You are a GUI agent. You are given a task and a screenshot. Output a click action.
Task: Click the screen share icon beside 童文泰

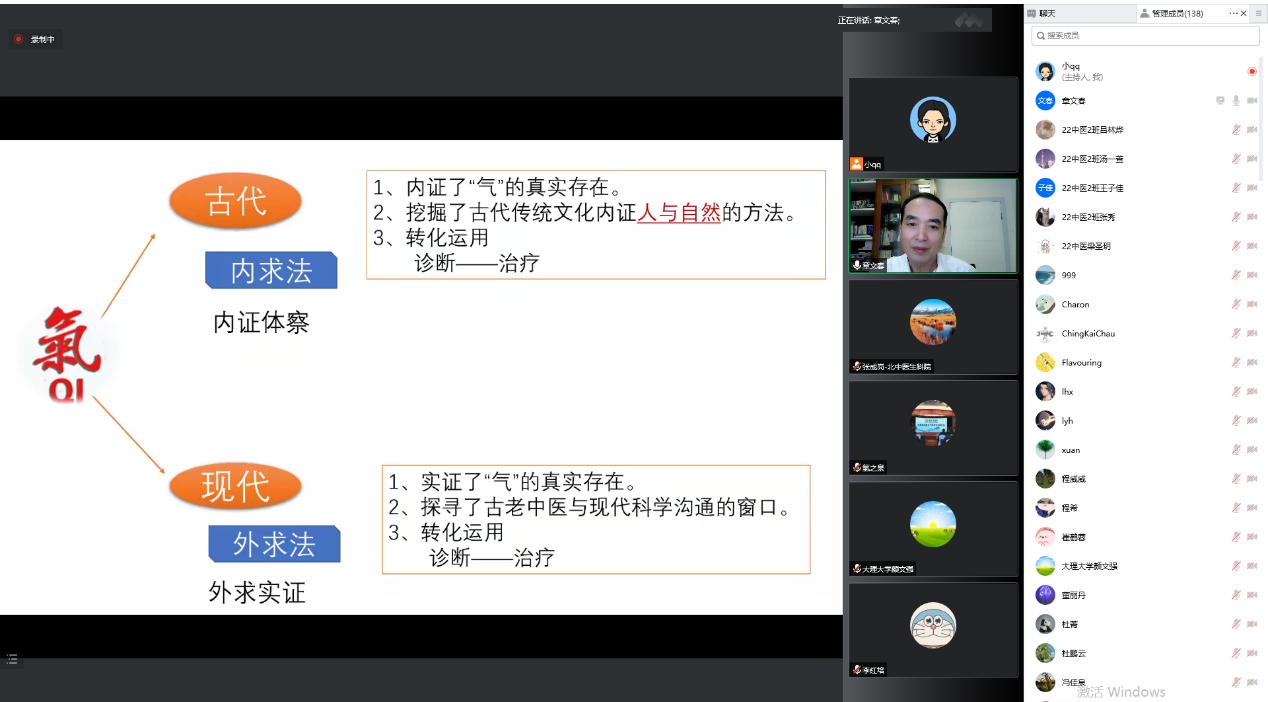[1220, 101]
